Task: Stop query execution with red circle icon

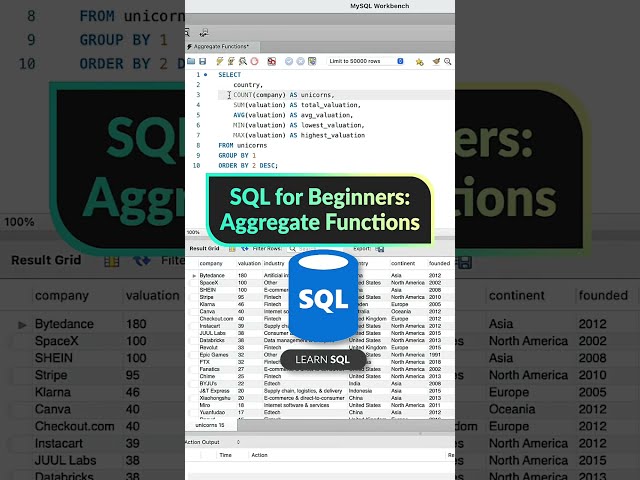Action: 254,61
